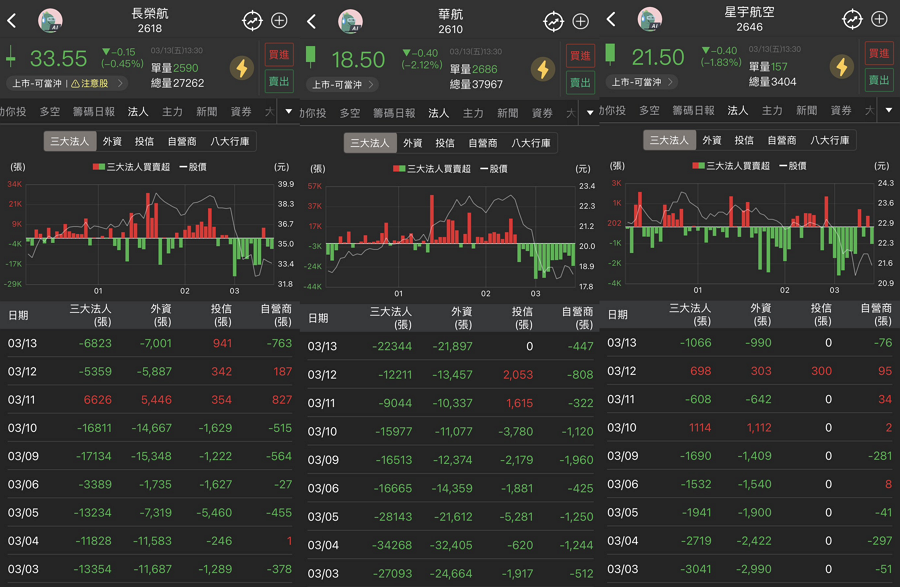Select 八大行庫 filter in 星宇航空 panel
This screenshot has height=587, width=900.
829,140
